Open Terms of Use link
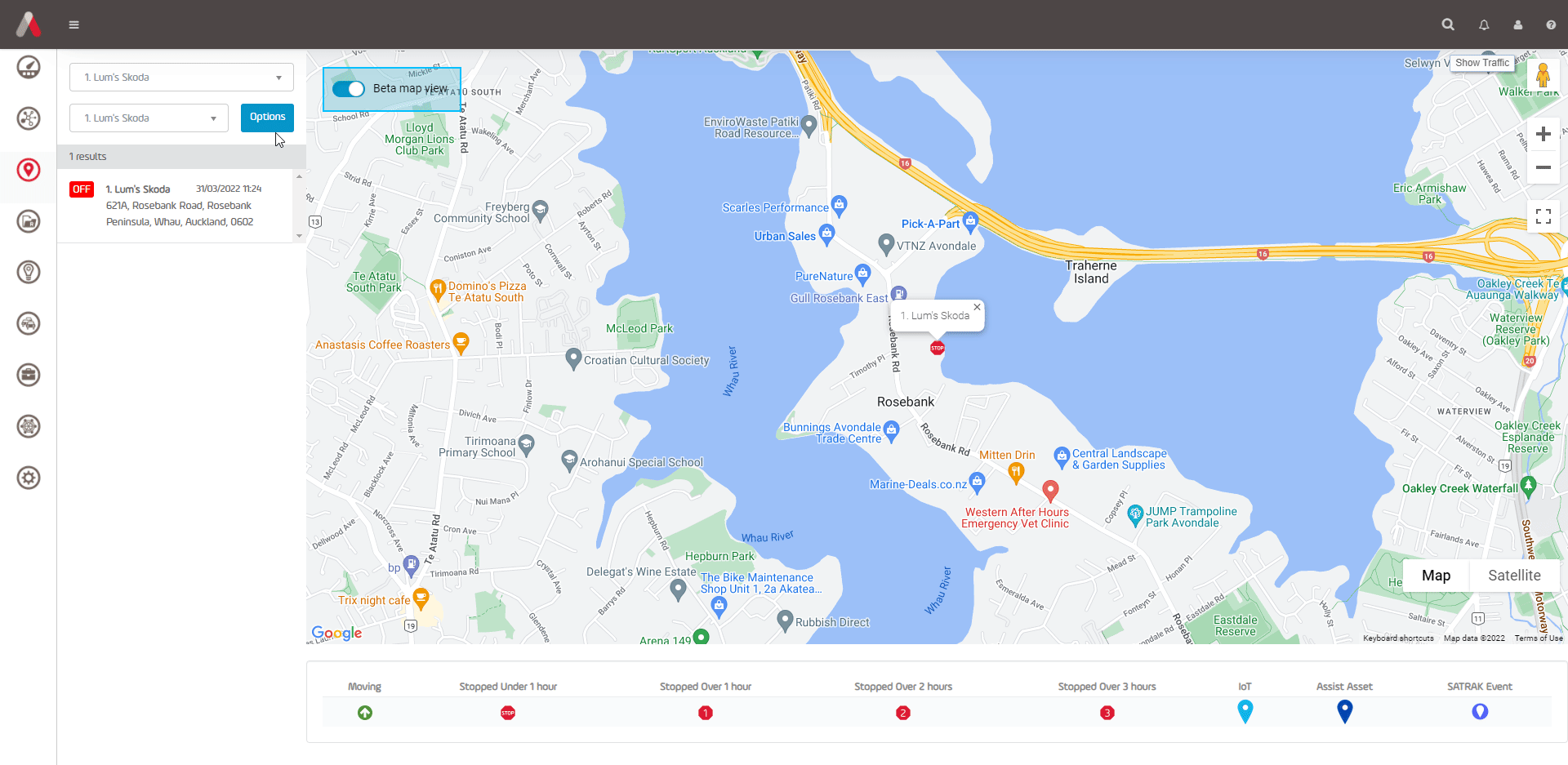1568x765 pixels. coord(1539,638)
